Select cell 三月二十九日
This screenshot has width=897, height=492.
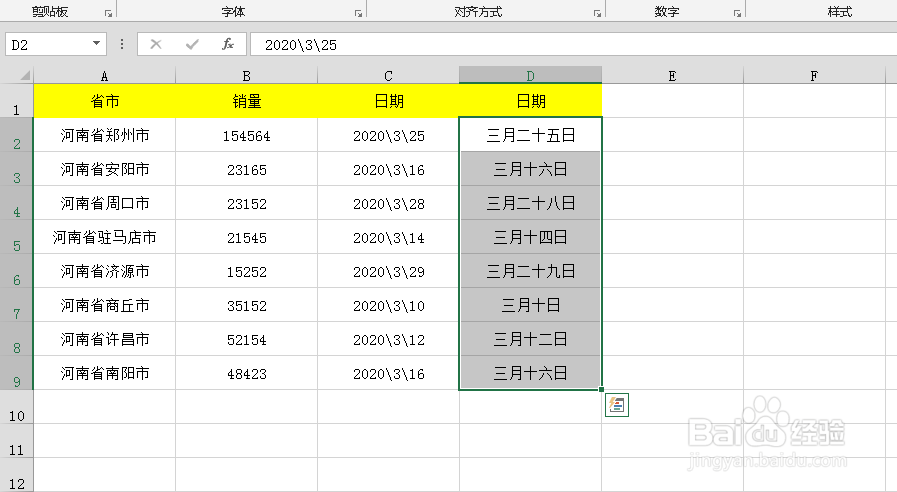530,271
